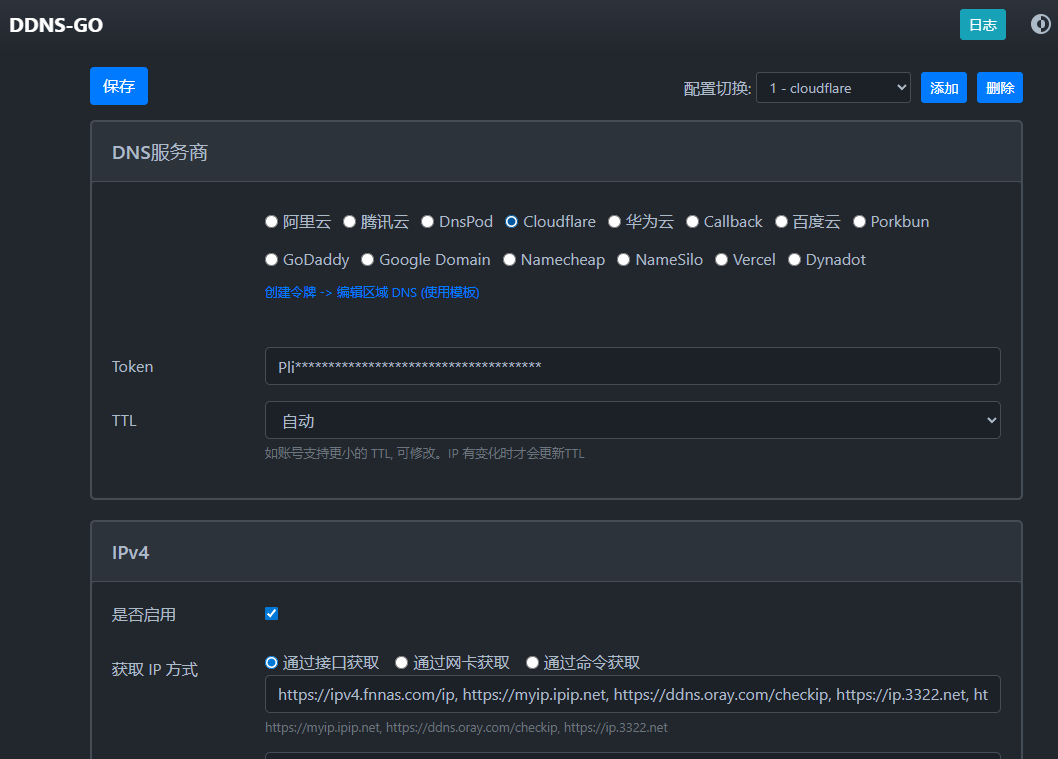Select the NameSilo provider radio
Image resolution: width=1058 pixels, height=759 pixels.
coord(623,259)
